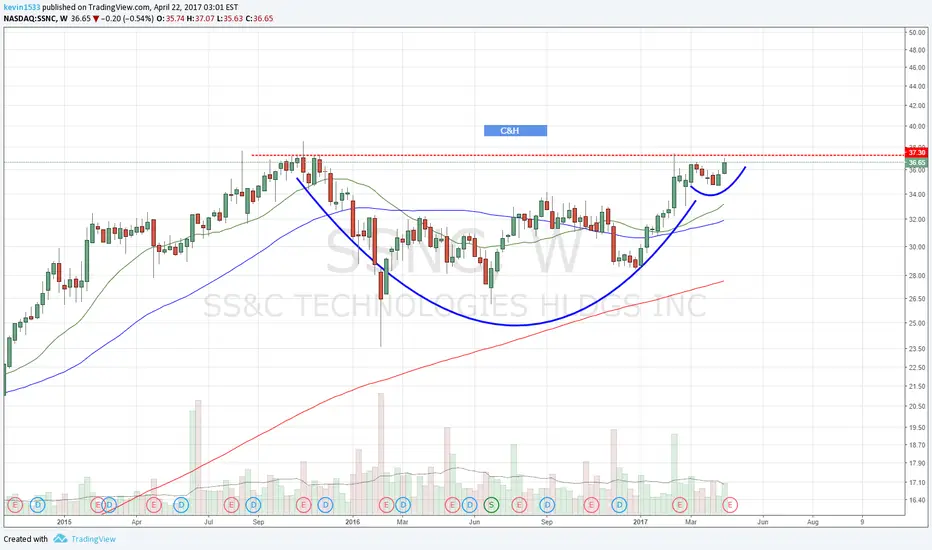This screenshot has height=550, width=932.
Task: Click the low value L:35.63
Action: click(229, 18)
